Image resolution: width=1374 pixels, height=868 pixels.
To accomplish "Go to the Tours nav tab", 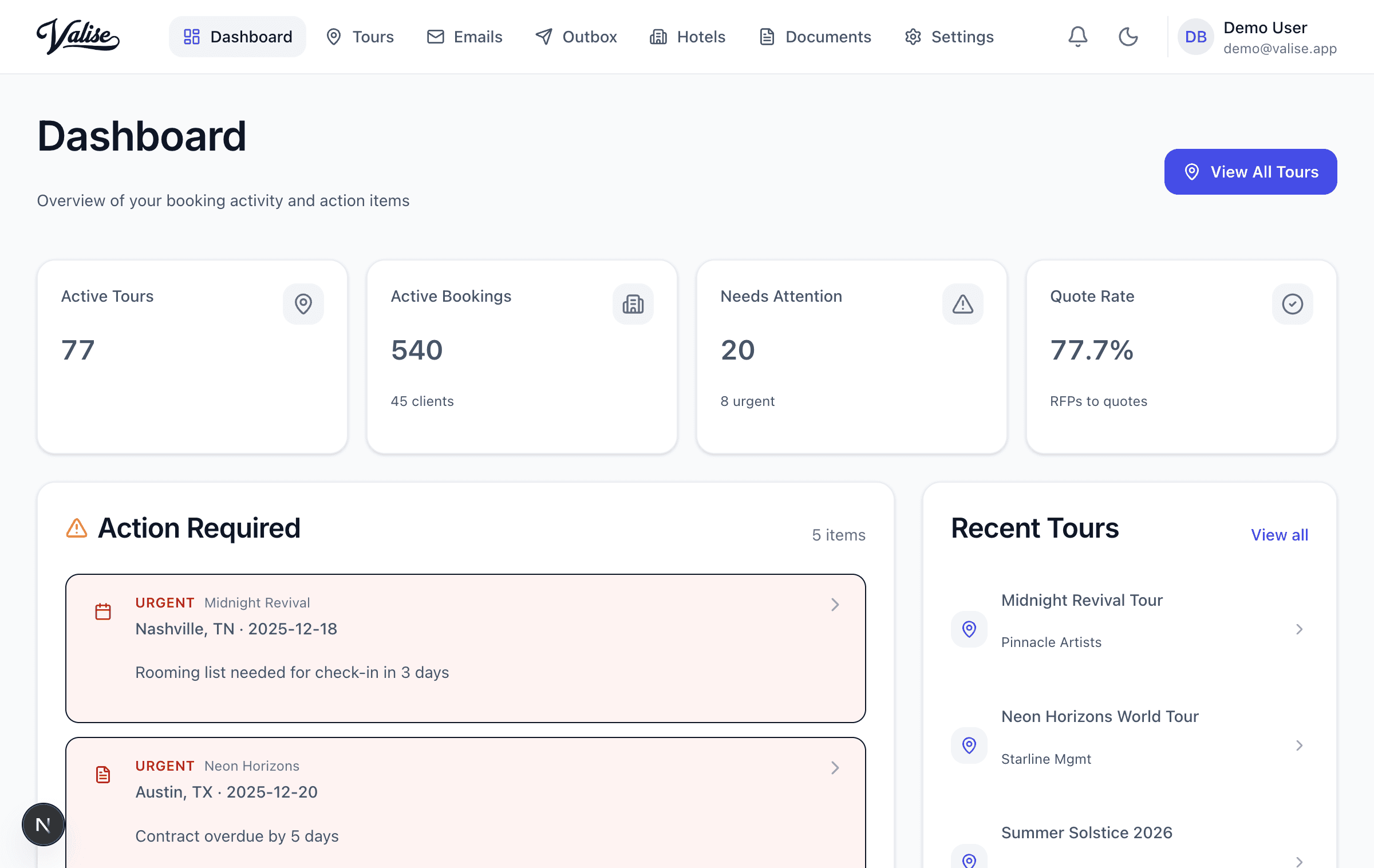I will (x=360, y=37).
